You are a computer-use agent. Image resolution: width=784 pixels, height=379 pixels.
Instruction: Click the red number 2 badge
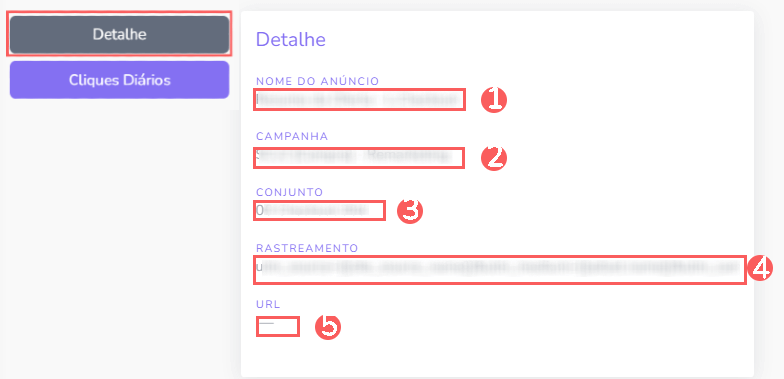click(x=494, y=158)
